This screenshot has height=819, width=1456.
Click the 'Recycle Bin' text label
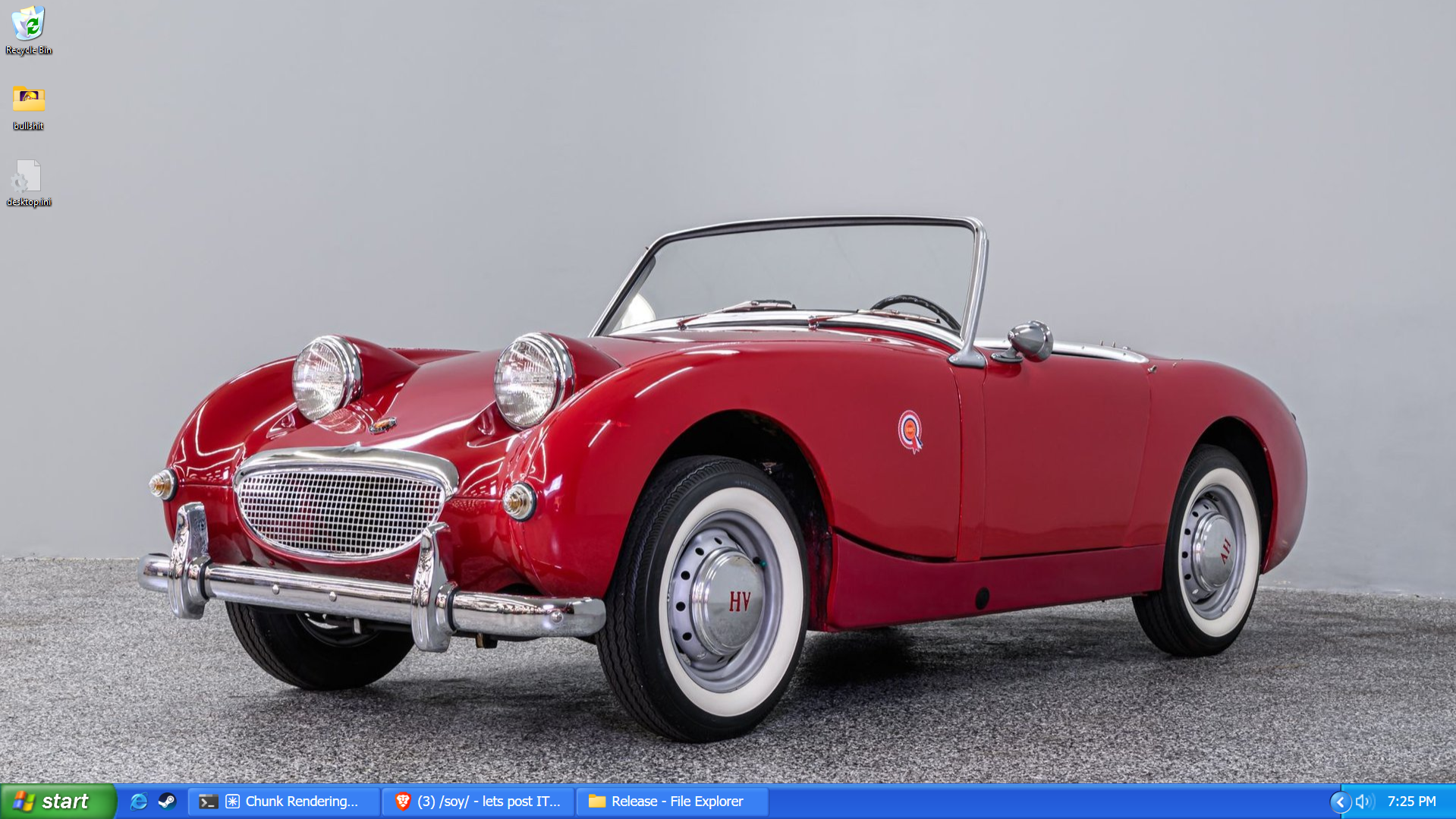pos(29,51)
